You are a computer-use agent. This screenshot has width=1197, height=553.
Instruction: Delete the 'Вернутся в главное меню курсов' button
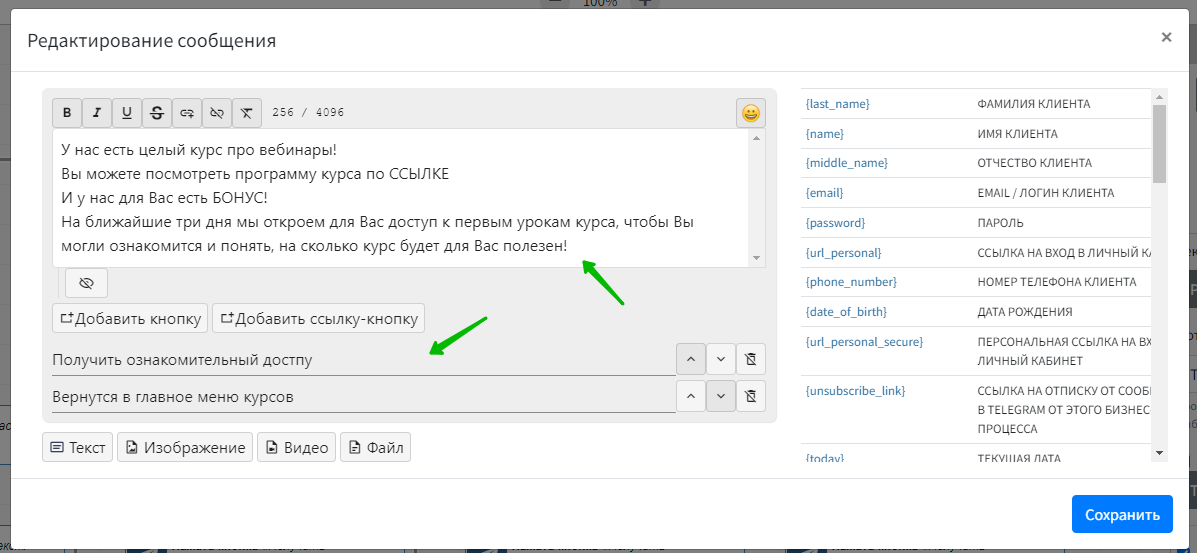751,396
